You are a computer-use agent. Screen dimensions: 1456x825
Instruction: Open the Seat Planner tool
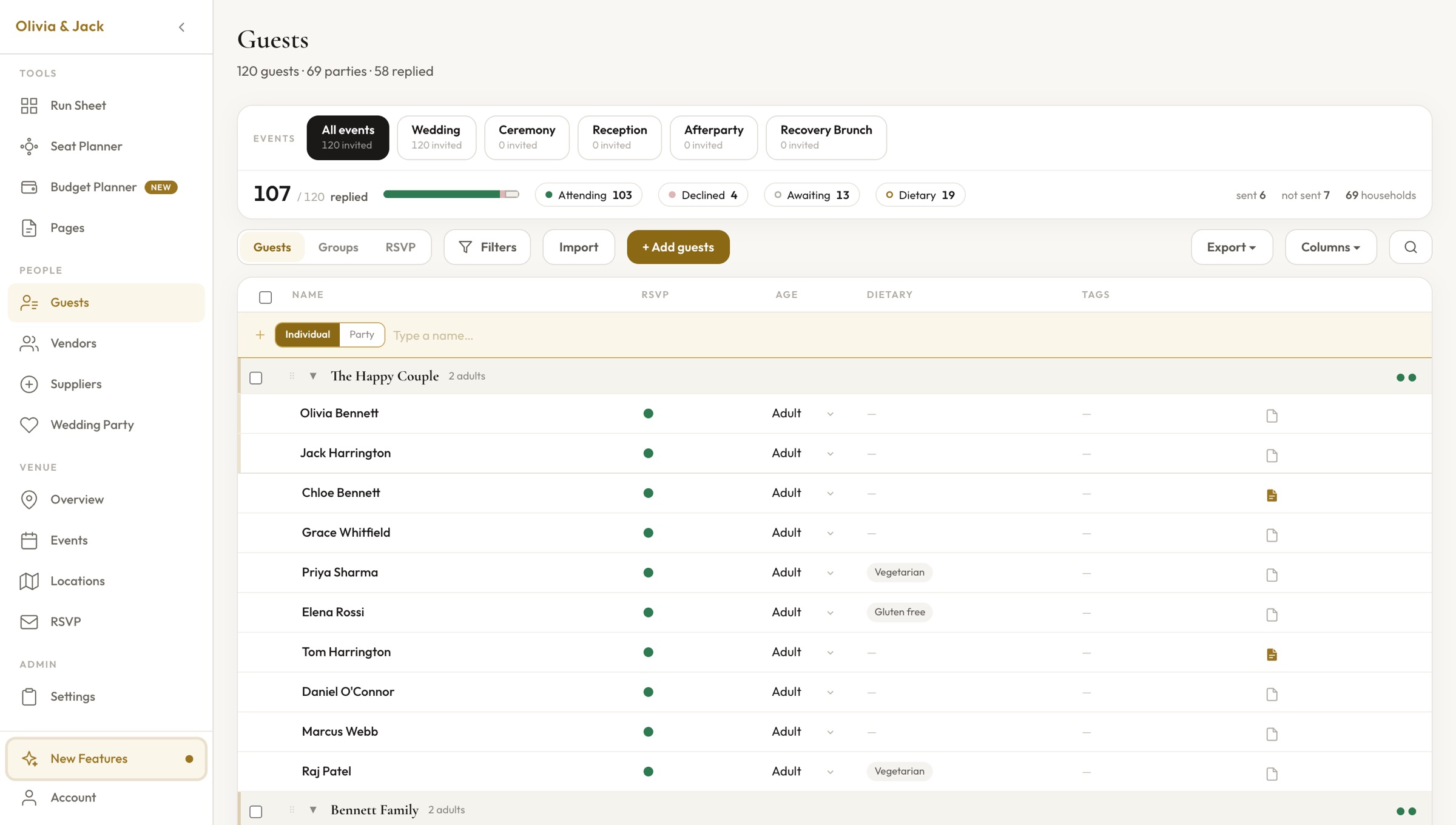[x=106, y=146]
